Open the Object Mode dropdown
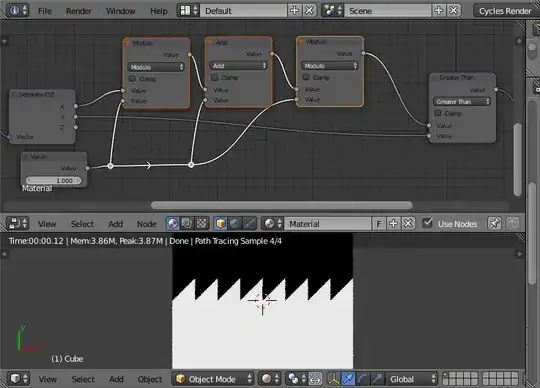Viewport: 540px width, 388px height. tap(213, 379)
